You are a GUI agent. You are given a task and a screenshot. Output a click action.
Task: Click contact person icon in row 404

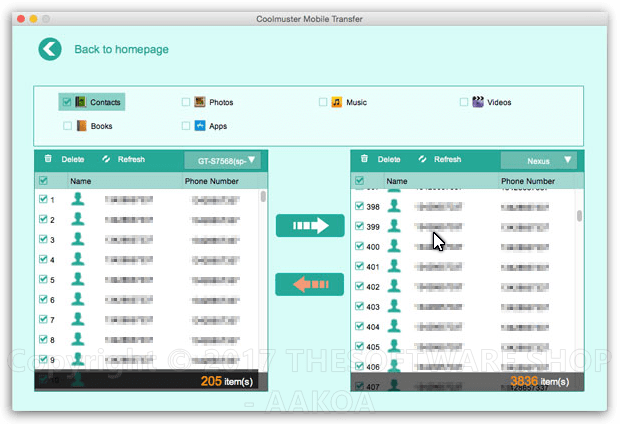[x=394, y=326]
